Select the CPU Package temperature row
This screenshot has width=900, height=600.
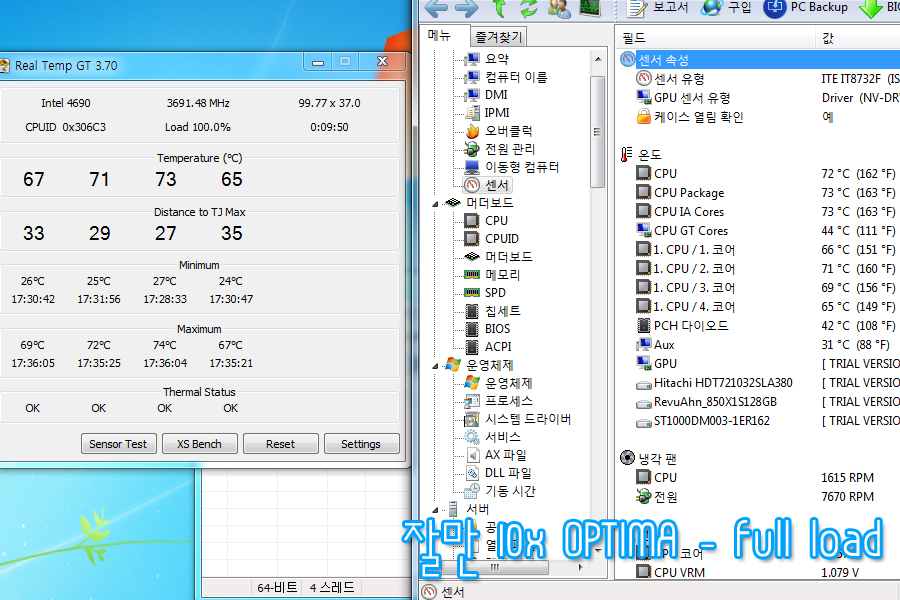click(759, 192)
